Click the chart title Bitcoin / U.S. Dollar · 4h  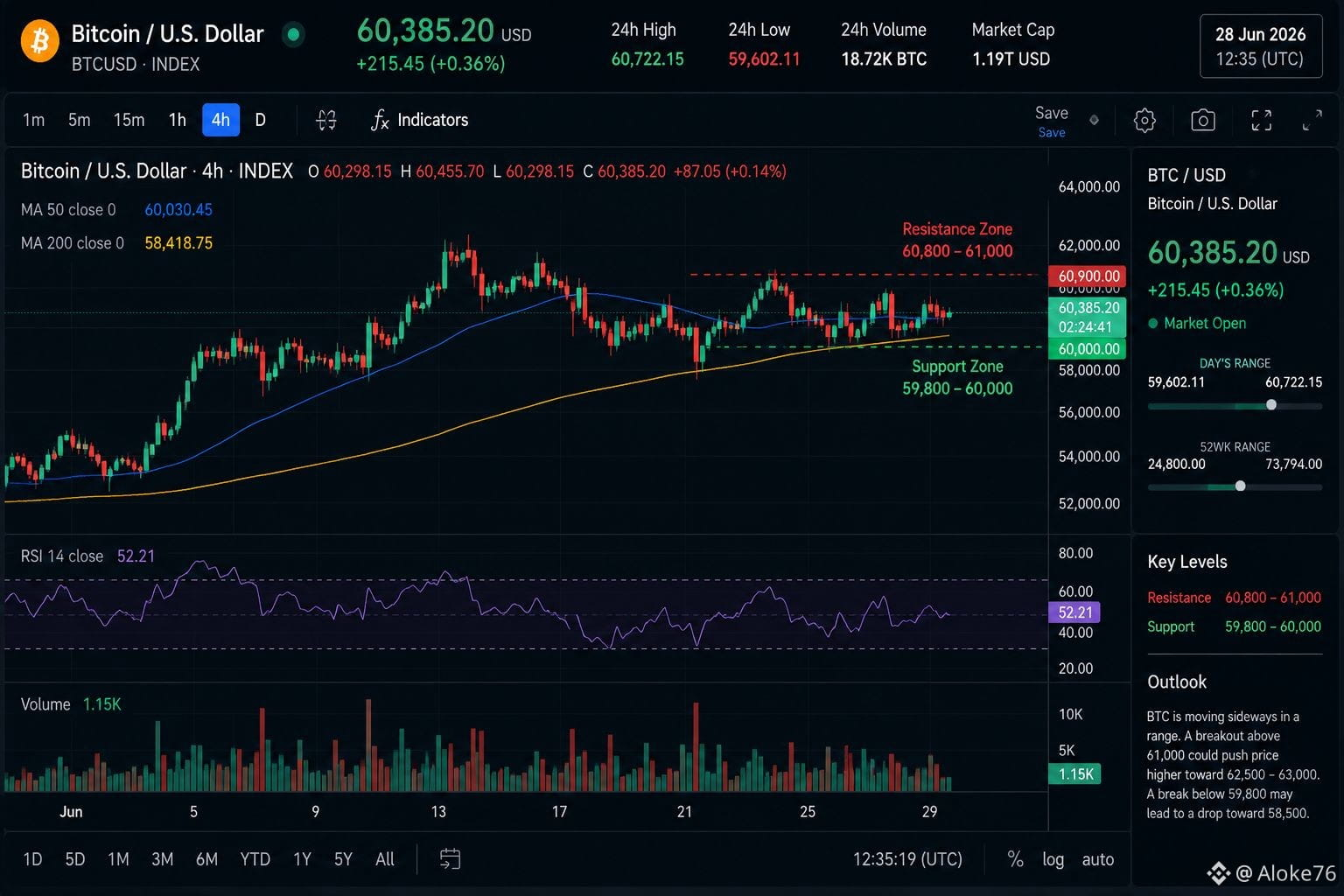tap(157, 171)
